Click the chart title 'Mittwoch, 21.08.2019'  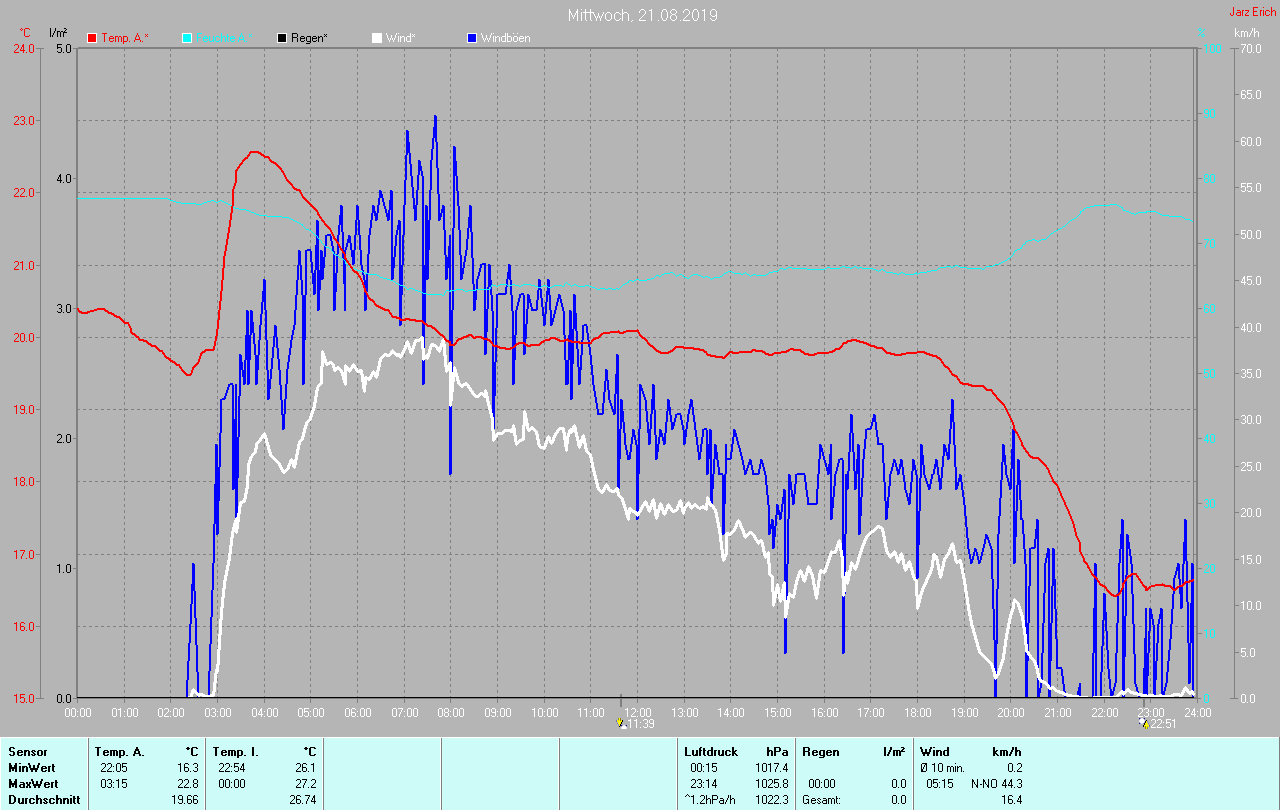click(642, 15)
